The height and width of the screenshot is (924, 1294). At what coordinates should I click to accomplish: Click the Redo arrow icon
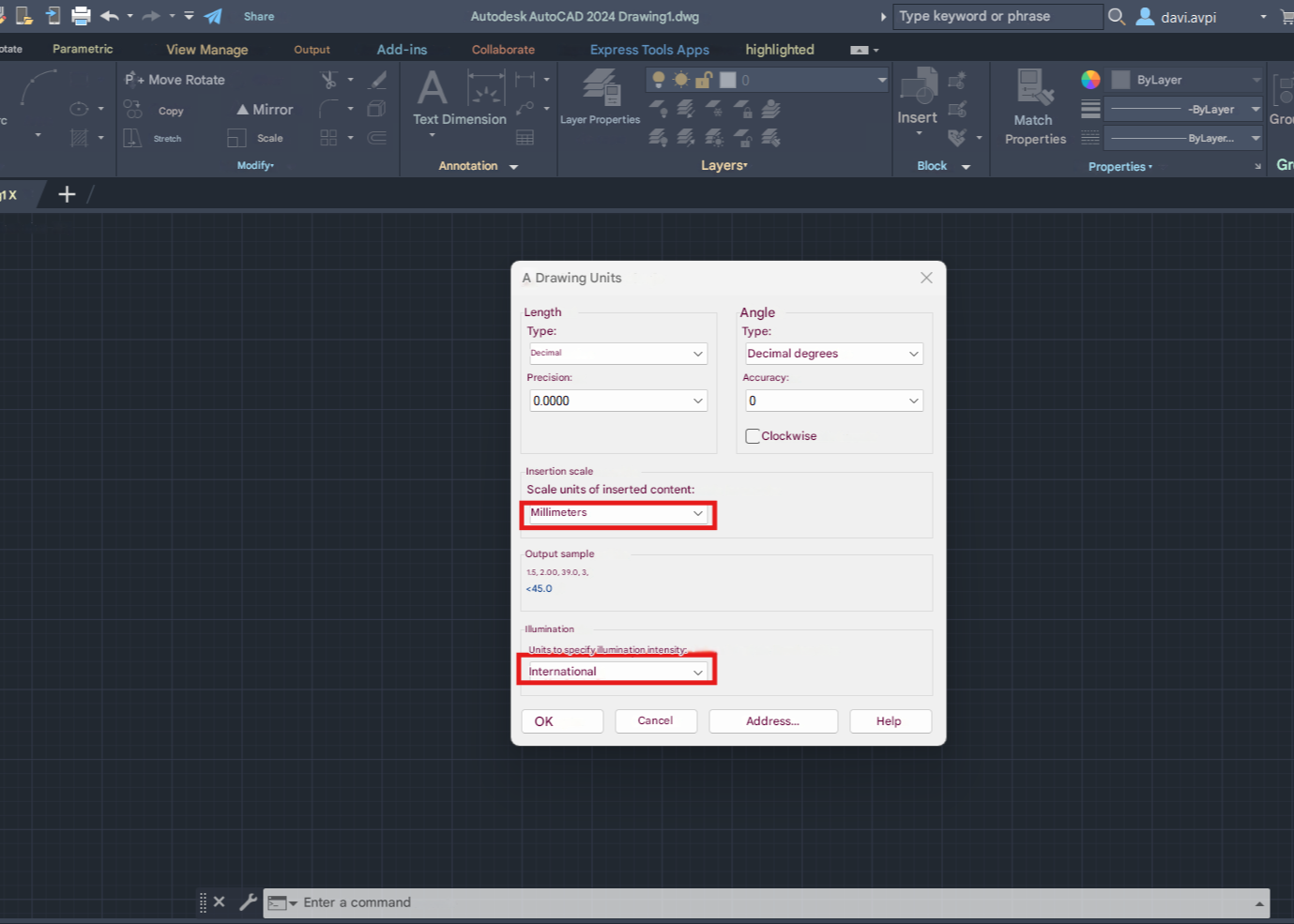pos(151,16)
